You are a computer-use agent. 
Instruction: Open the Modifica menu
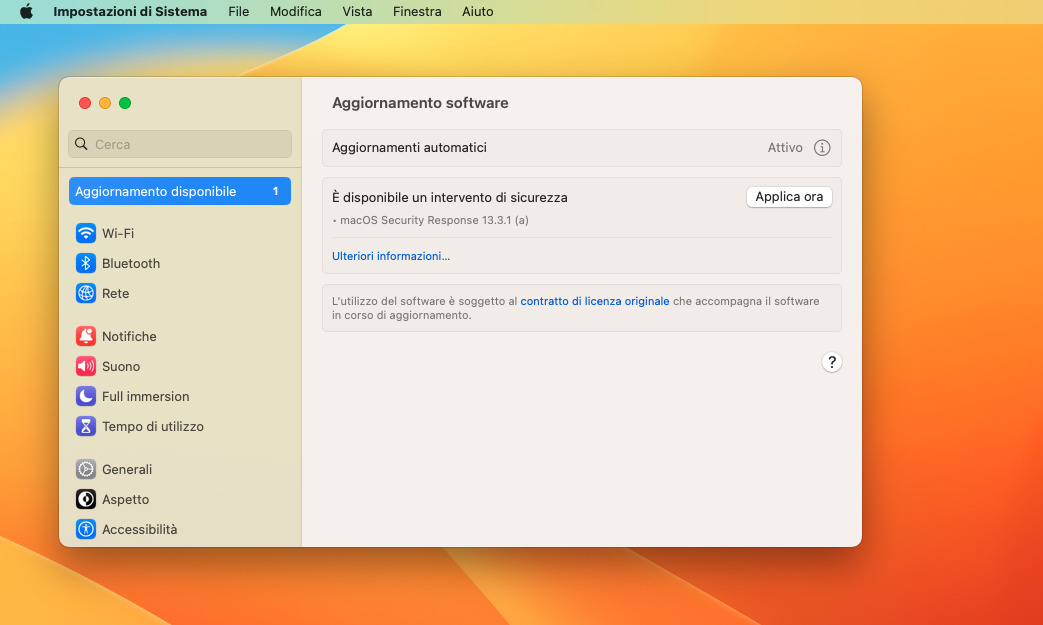click(295, 11)
